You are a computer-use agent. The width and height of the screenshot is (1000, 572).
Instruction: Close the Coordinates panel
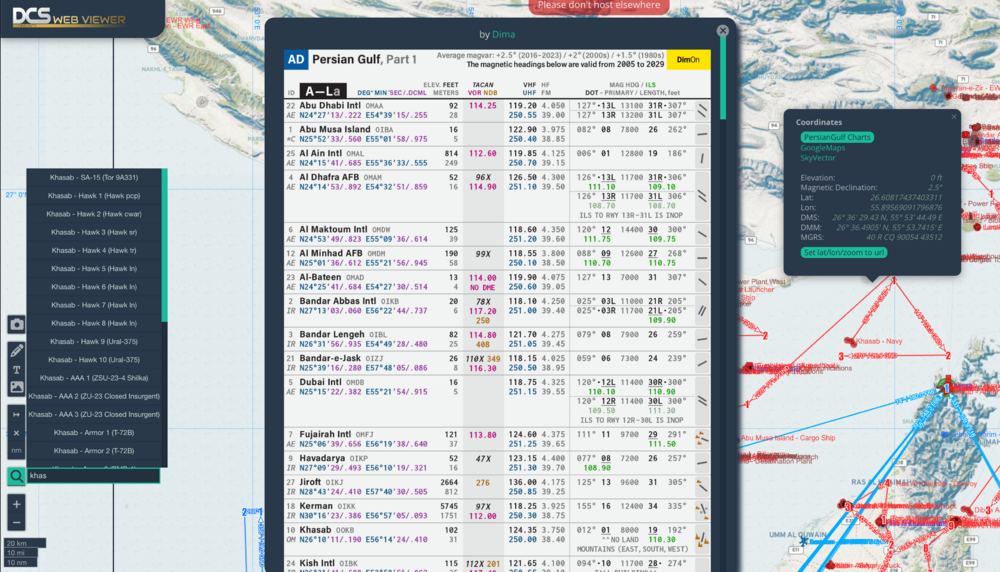[954, 117]
